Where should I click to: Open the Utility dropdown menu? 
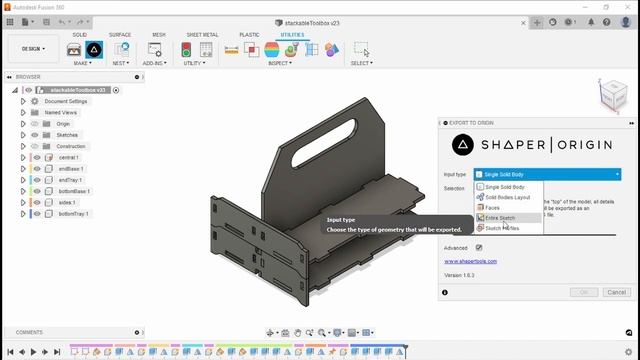(194, 63)
